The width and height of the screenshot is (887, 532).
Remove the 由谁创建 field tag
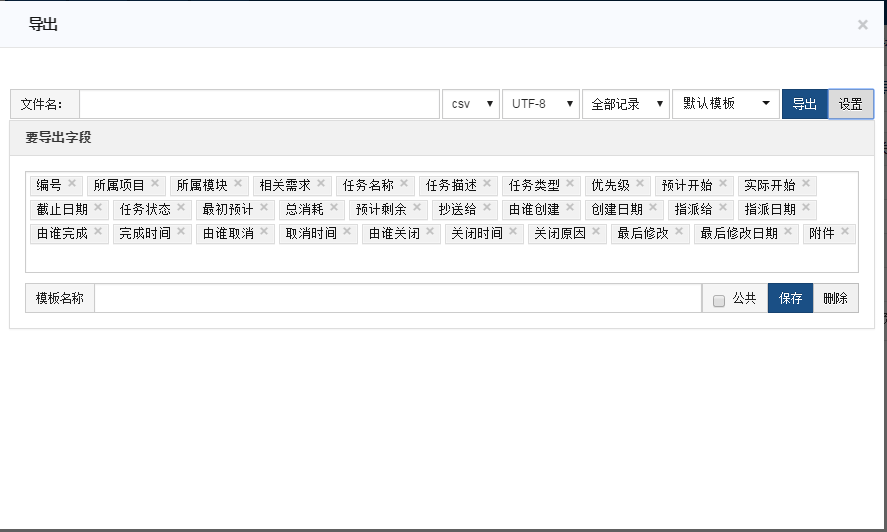click(570, 207)
